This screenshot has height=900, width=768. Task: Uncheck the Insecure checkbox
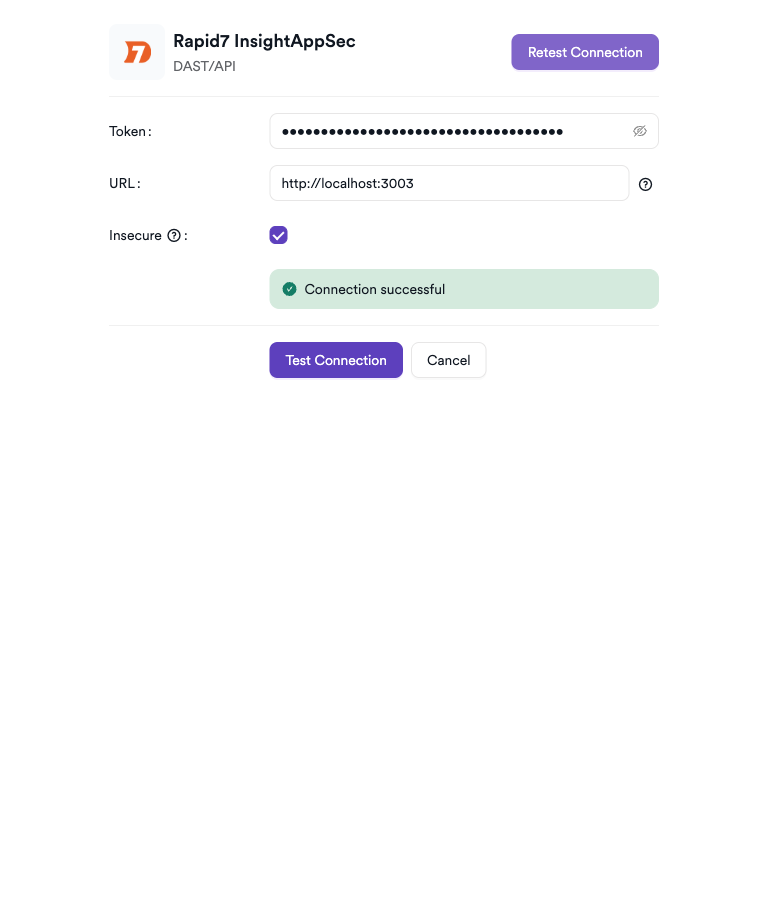(278, 235)
